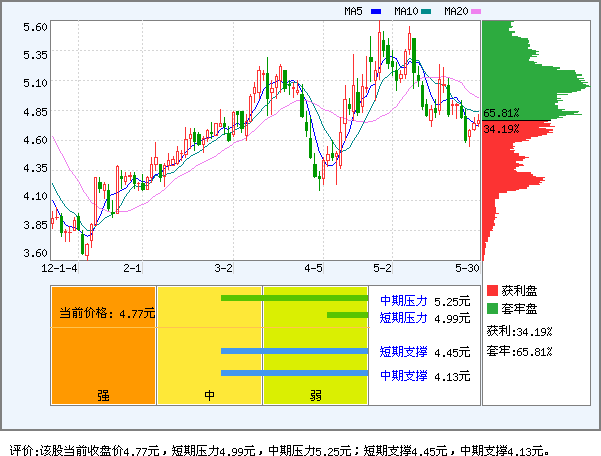The height and width of the screenshot is (456, 601).
Task: Click the 4.13元 mid-term support value
Action: [452, 377]
